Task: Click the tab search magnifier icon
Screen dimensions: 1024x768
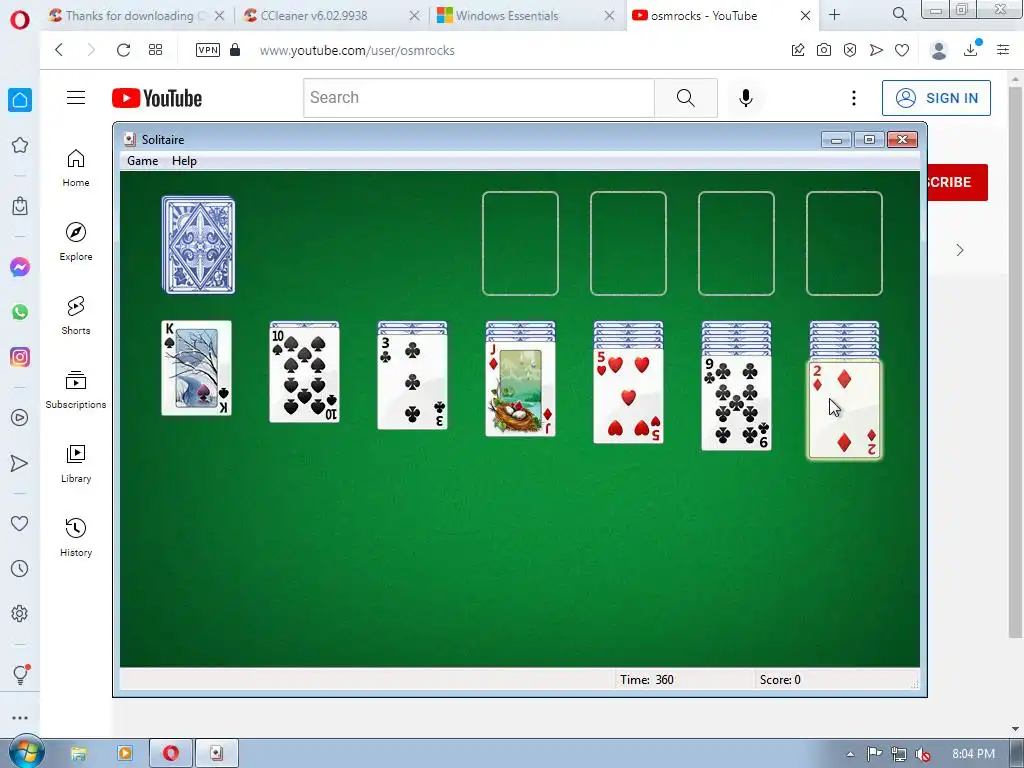Action: pos(899,14)
